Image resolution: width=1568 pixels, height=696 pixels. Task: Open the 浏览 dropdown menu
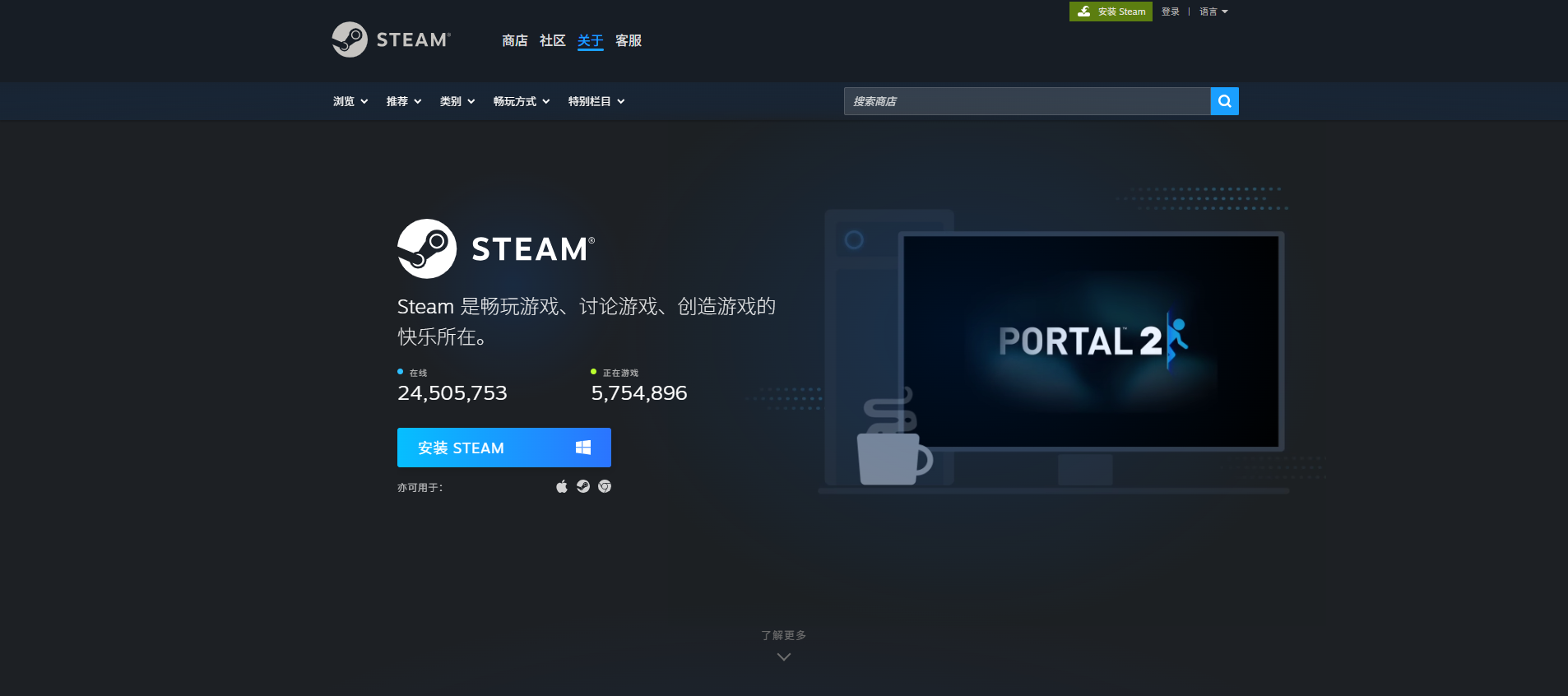(x=350, y=101)
